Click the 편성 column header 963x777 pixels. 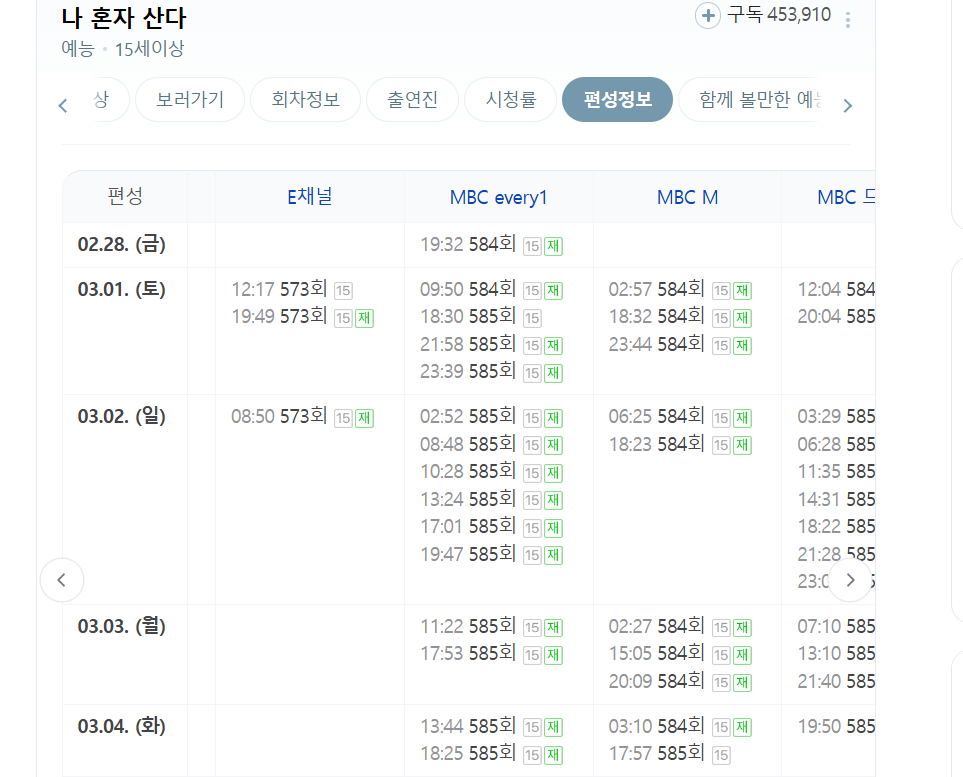coord(125,197)
